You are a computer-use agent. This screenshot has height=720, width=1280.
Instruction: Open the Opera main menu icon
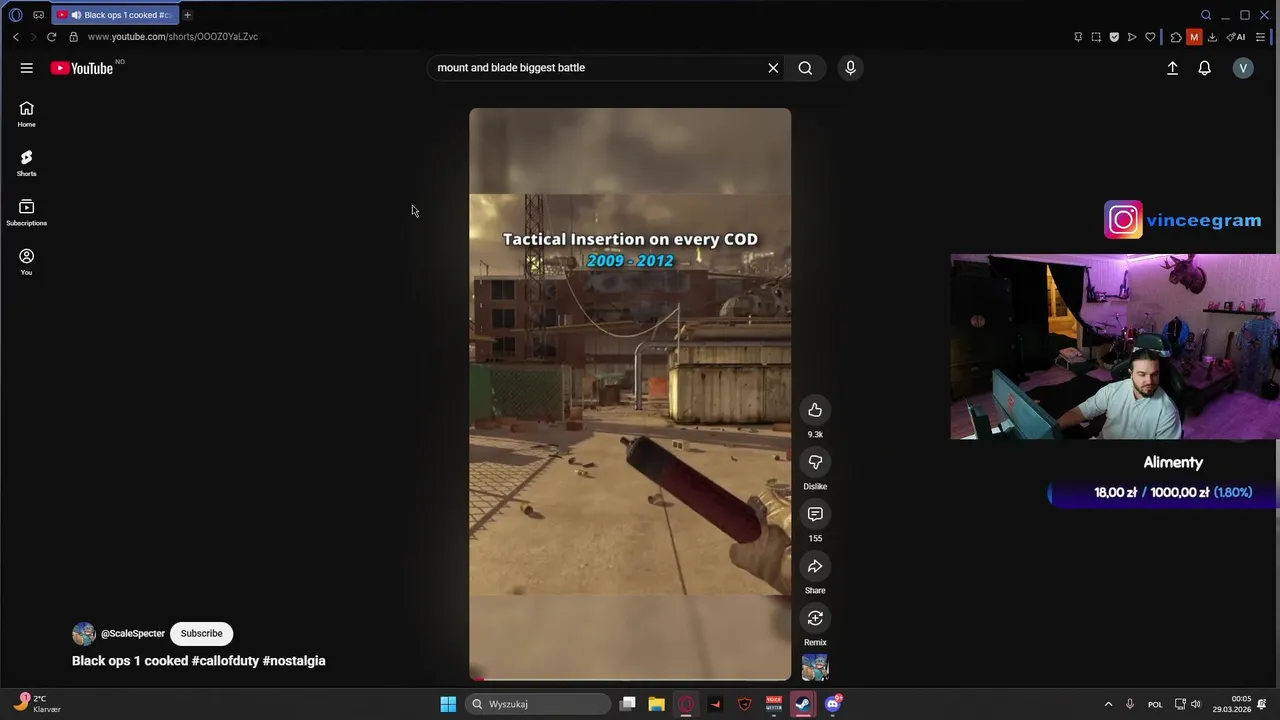click(15, 15)
